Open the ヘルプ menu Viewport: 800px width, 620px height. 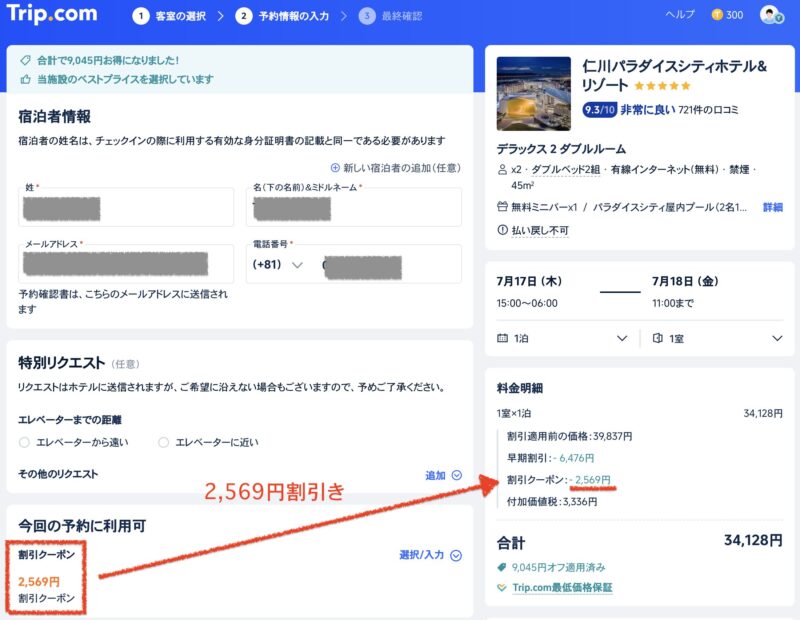[x=680, y=15]
